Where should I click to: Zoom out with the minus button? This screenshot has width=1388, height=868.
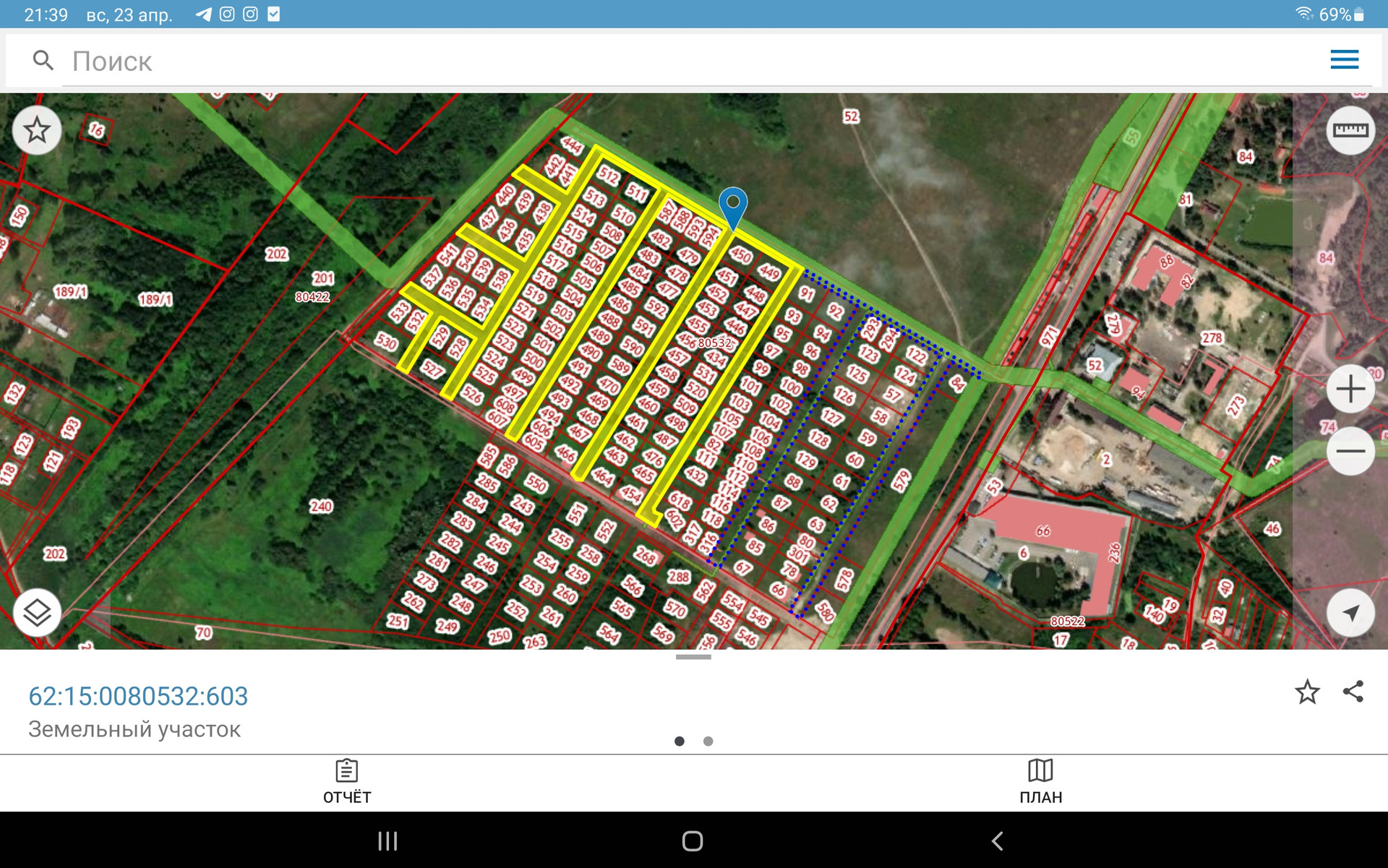[x=1350, y=451]
